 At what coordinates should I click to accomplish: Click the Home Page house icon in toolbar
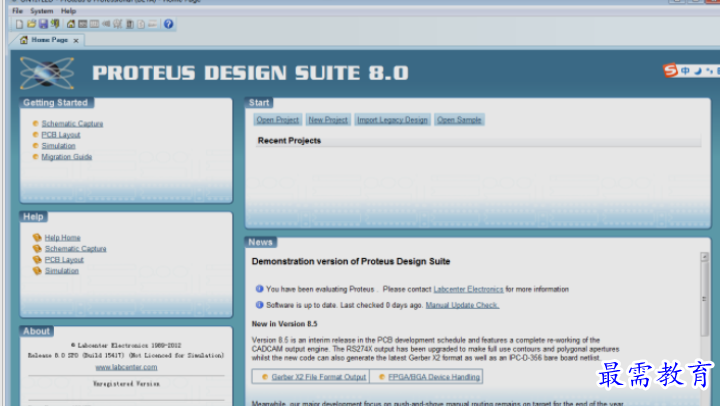coord(71,24)
